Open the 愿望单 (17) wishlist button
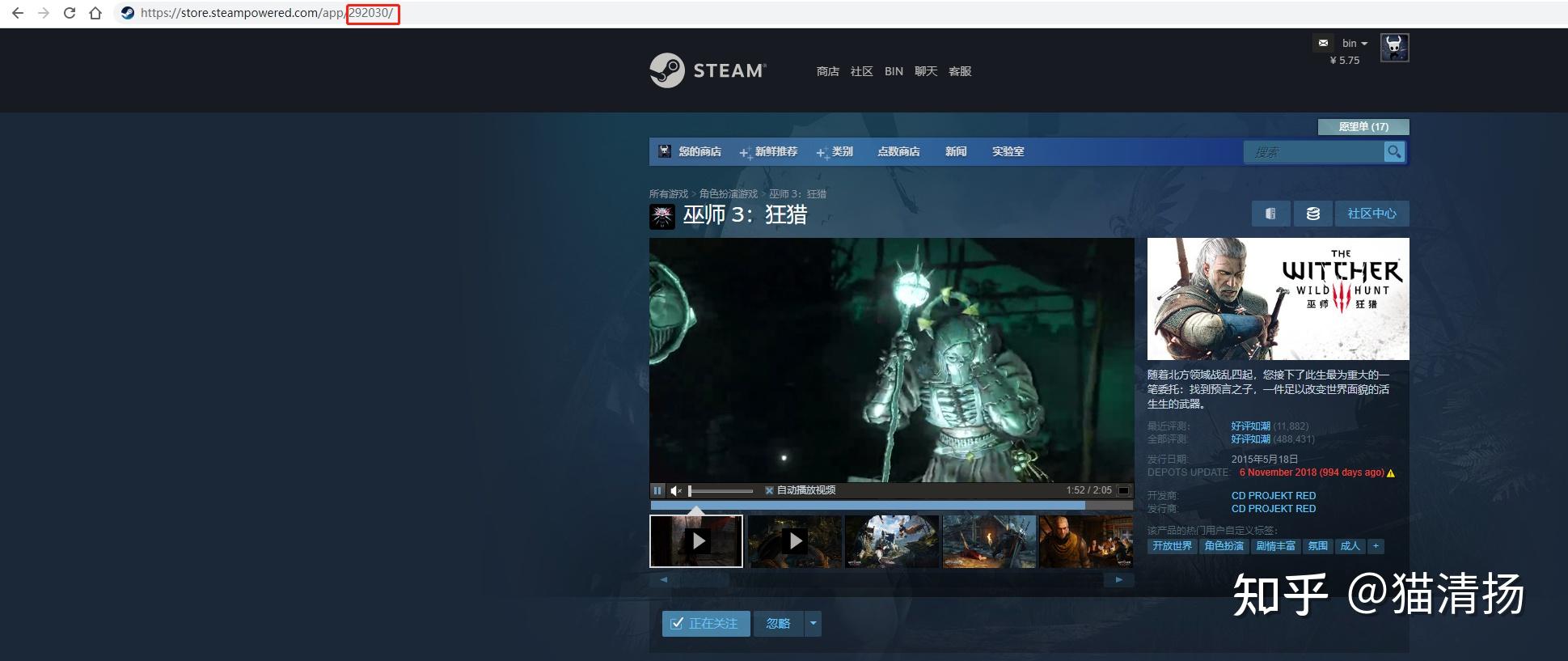The height and width of the screenshot is (661, 1568). pos(1363,126)
